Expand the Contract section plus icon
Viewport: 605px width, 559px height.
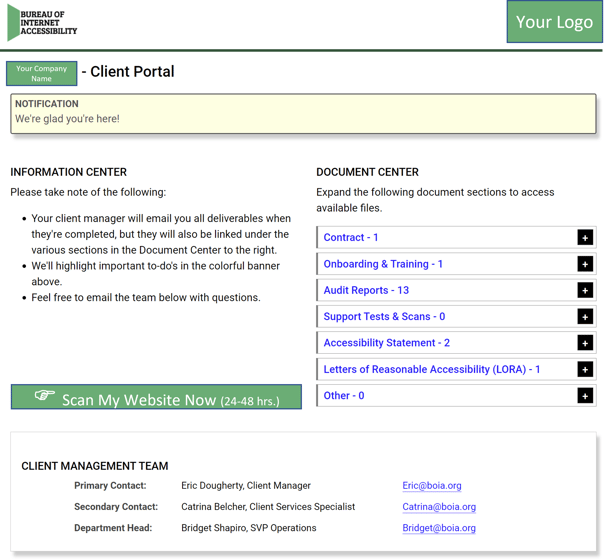tap(584, 238)
